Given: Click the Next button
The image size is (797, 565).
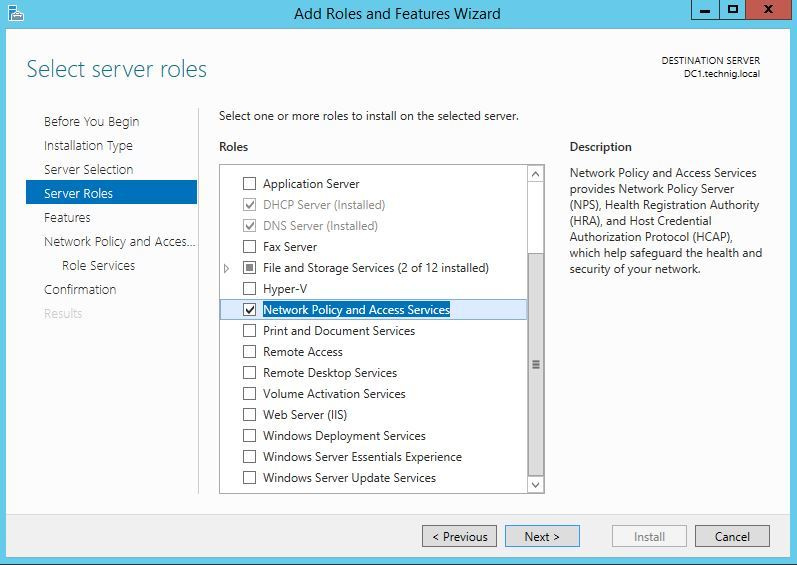Looking at the screenshot, I should click(x=541, y=536).
